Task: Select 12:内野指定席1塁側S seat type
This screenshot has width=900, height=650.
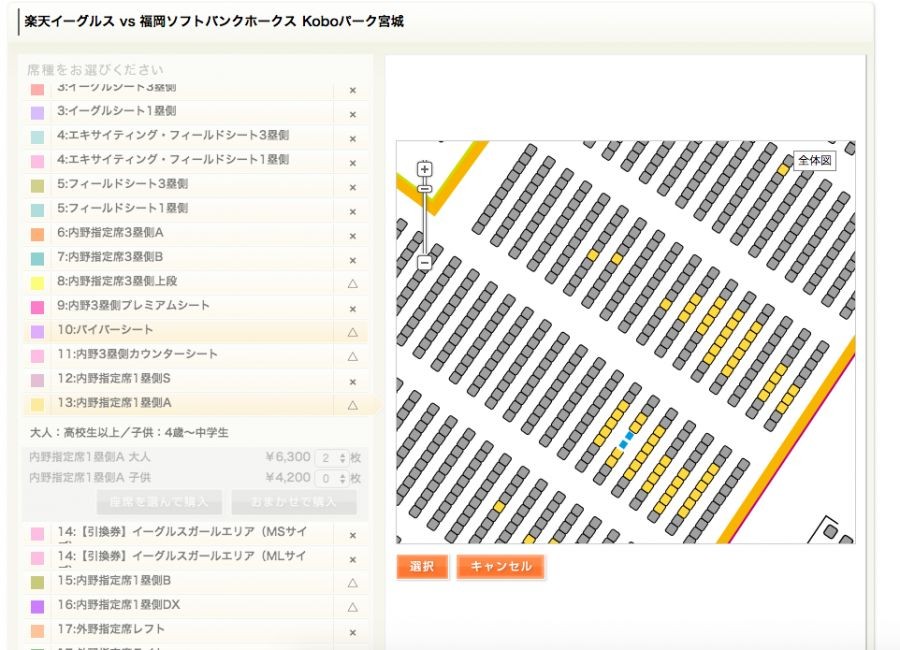Action: tap(196, 379)
